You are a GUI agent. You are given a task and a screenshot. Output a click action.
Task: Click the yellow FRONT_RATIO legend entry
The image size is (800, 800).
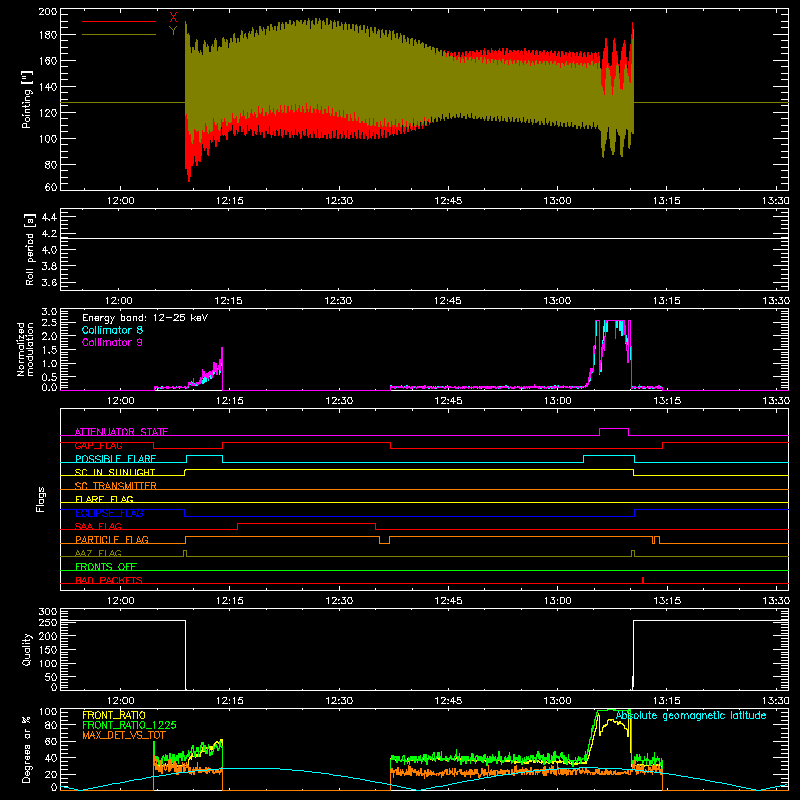point(114,715)
